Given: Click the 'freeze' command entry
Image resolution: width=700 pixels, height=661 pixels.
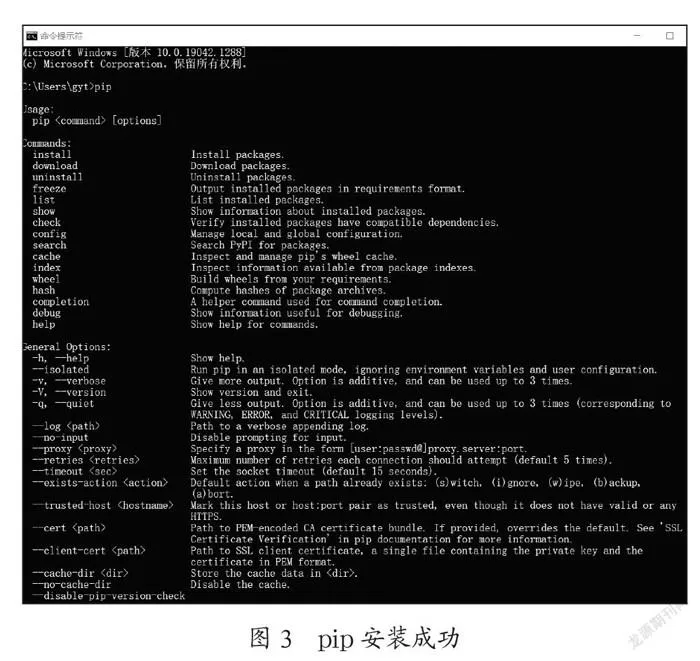Looking at the screenshot, I should click(x=49, y=189).
